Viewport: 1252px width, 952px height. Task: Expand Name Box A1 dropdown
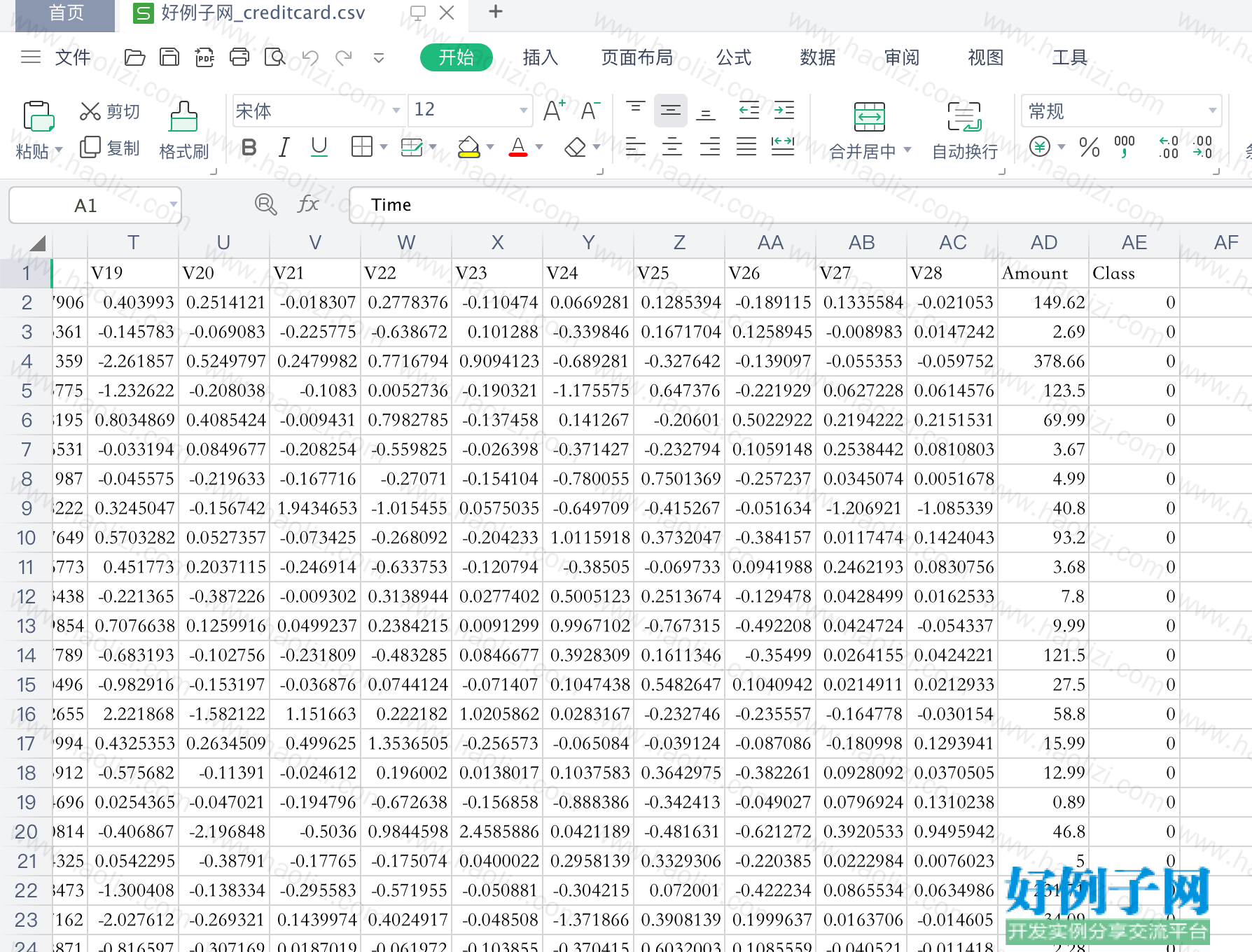point(173,205)
